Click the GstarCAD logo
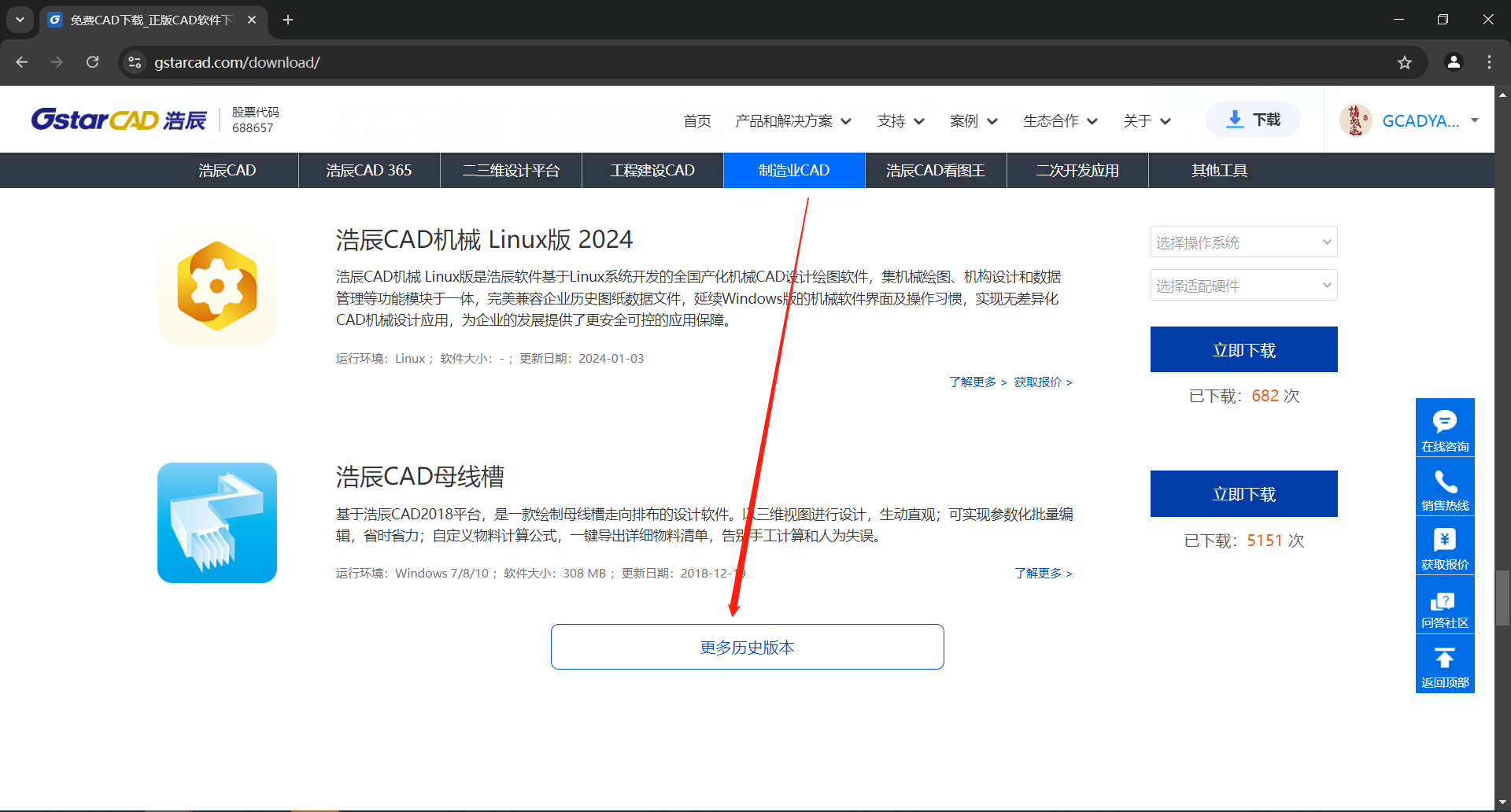Viewport: 1511px width, 812px height. [x=118, y=120]
